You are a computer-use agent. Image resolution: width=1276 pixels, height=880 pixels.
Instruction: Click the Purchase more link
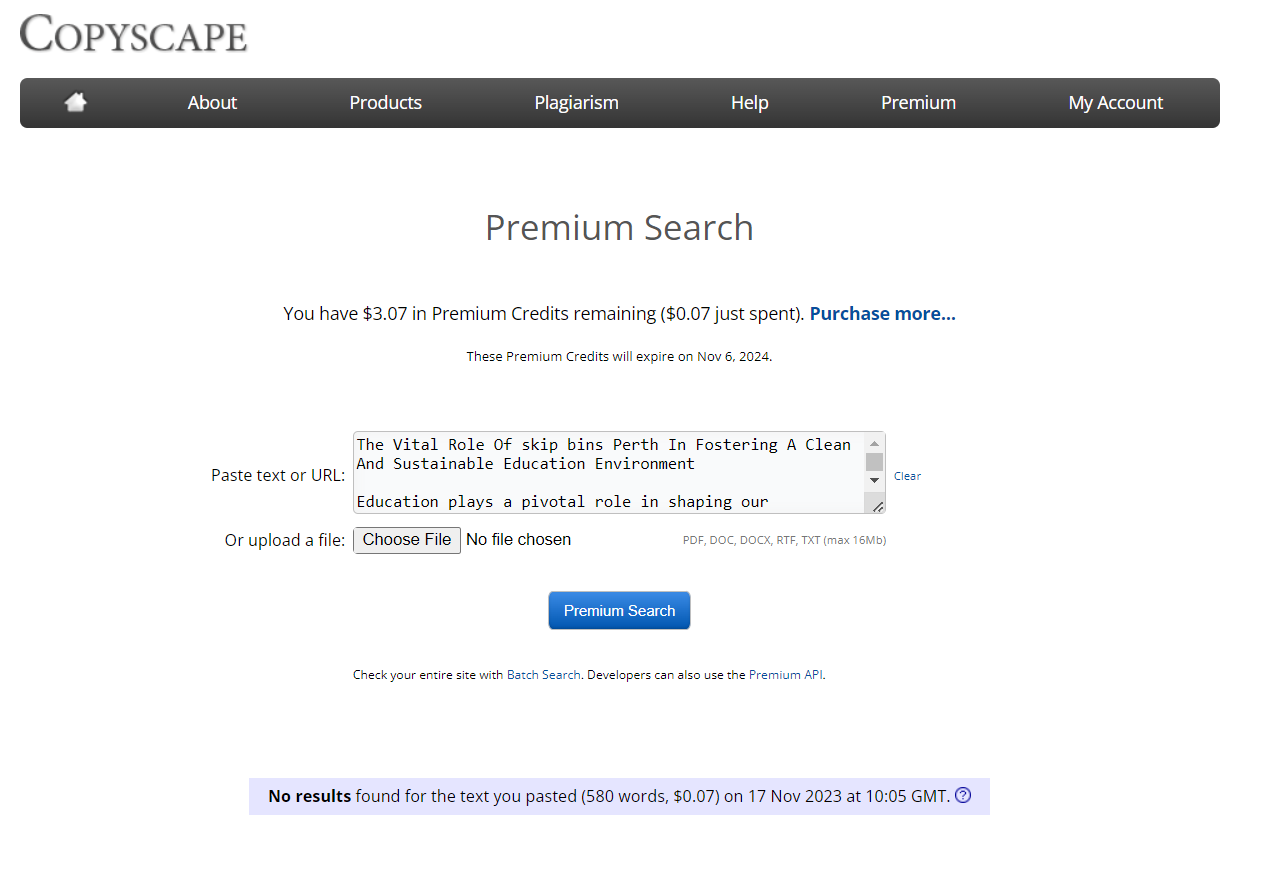coord(883,314)
